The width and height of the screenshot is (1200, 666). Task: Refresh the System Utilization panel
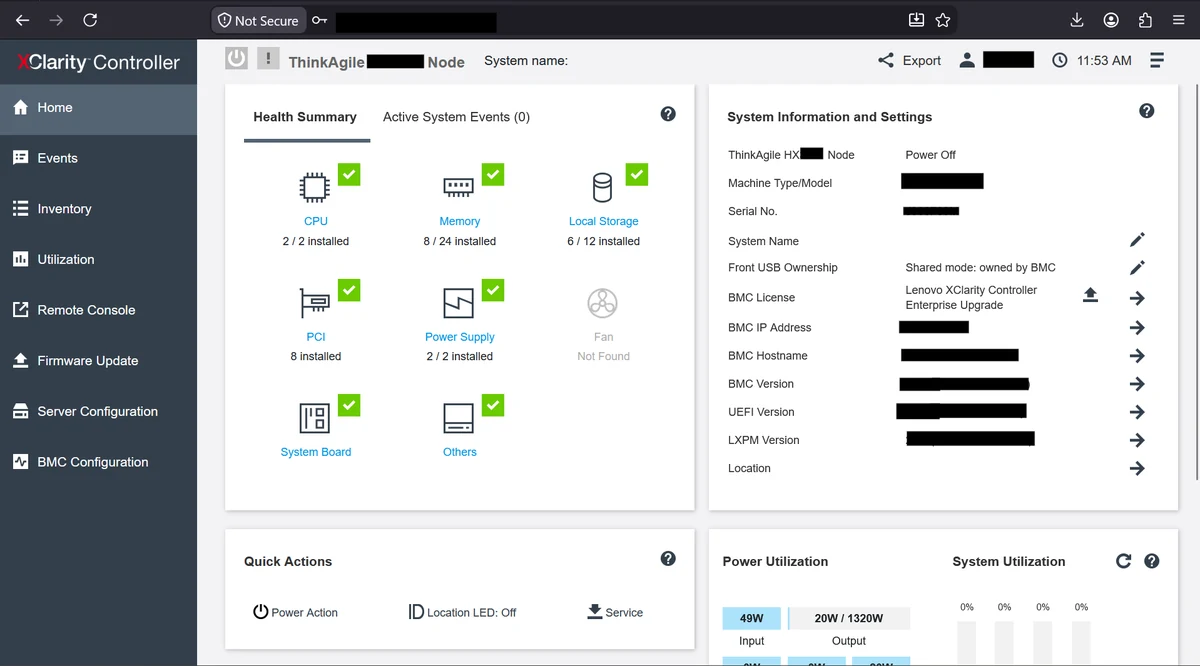pyautogui.click(x=1124, y=561)
